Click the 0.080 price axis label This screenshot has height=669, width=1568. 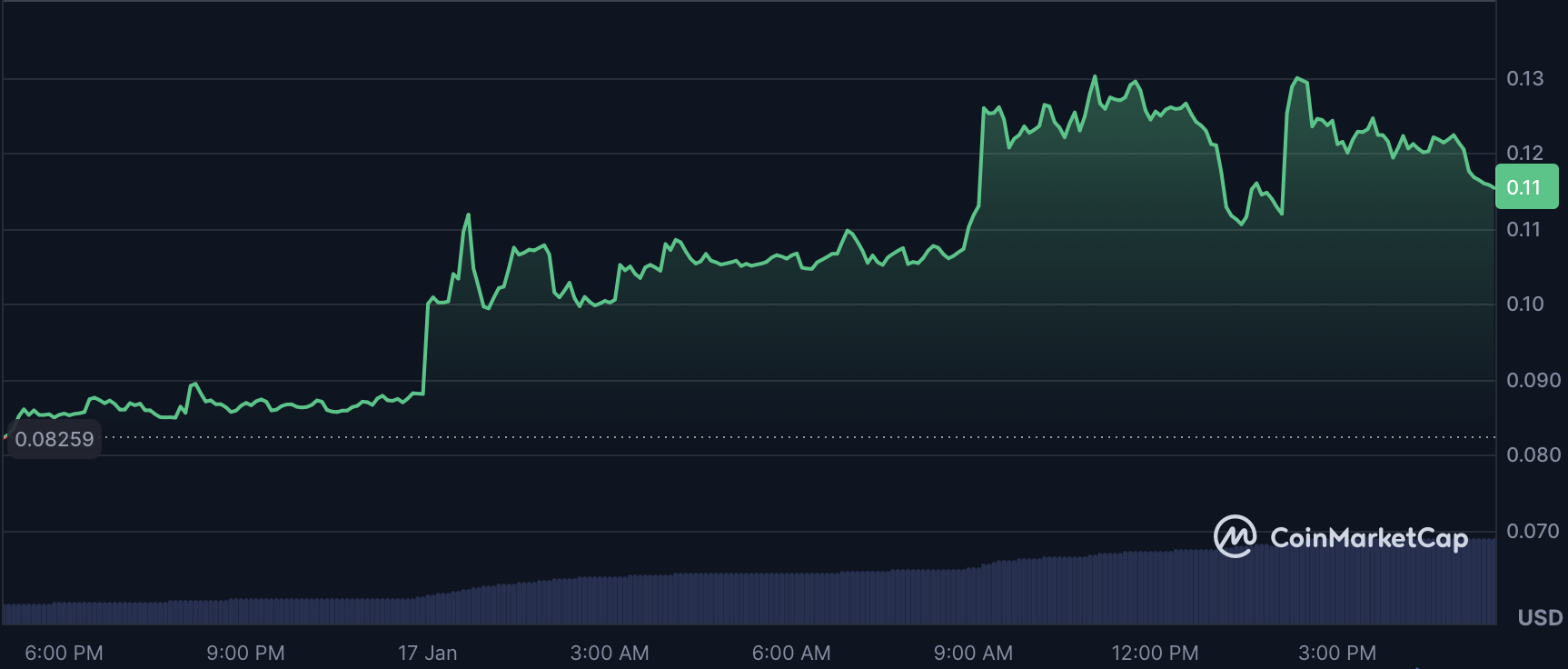1533,454
